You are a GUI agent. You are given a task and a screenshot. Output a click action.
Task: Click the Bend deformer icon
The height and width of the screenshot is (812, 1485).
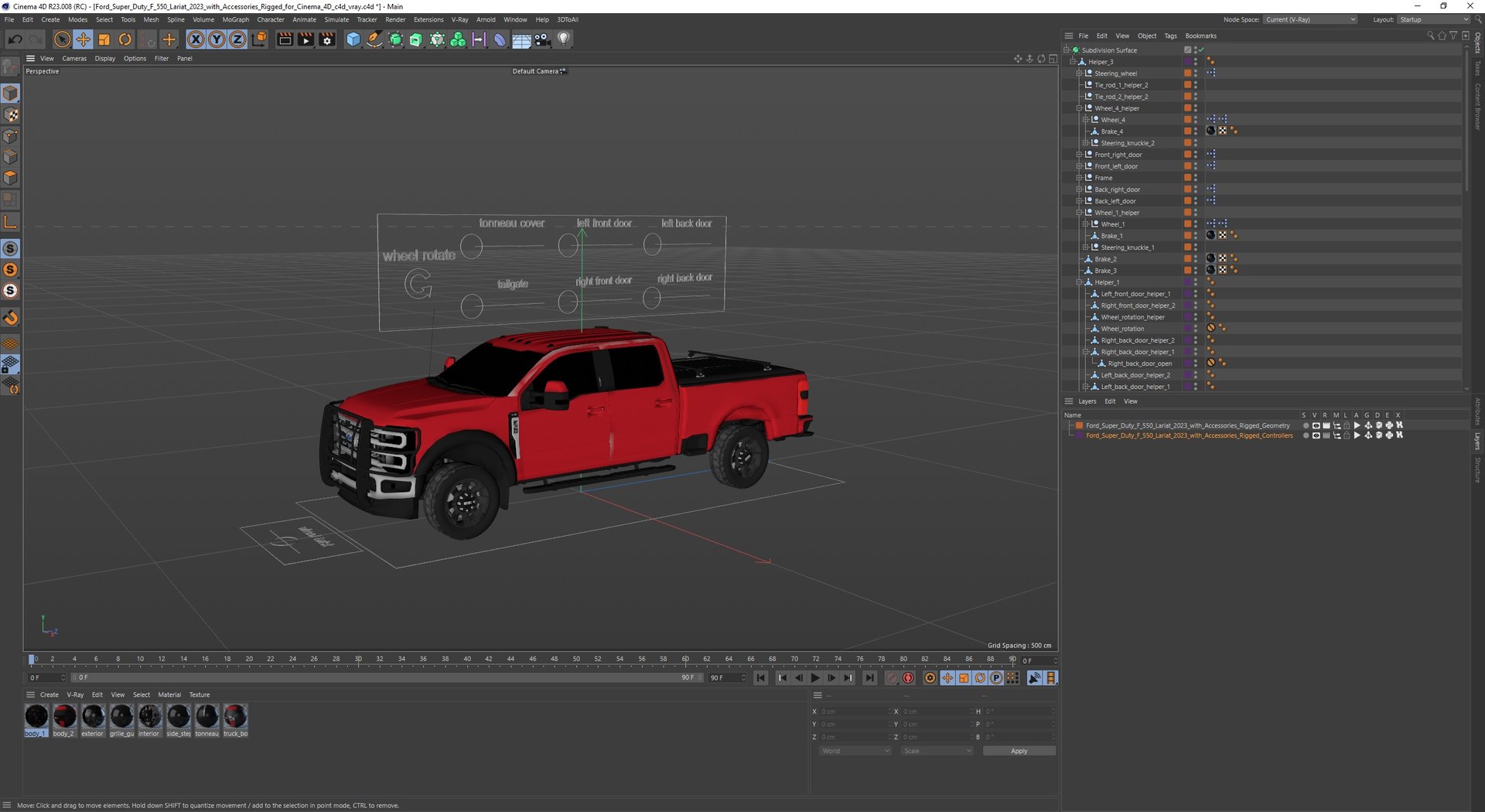(500, 39)
